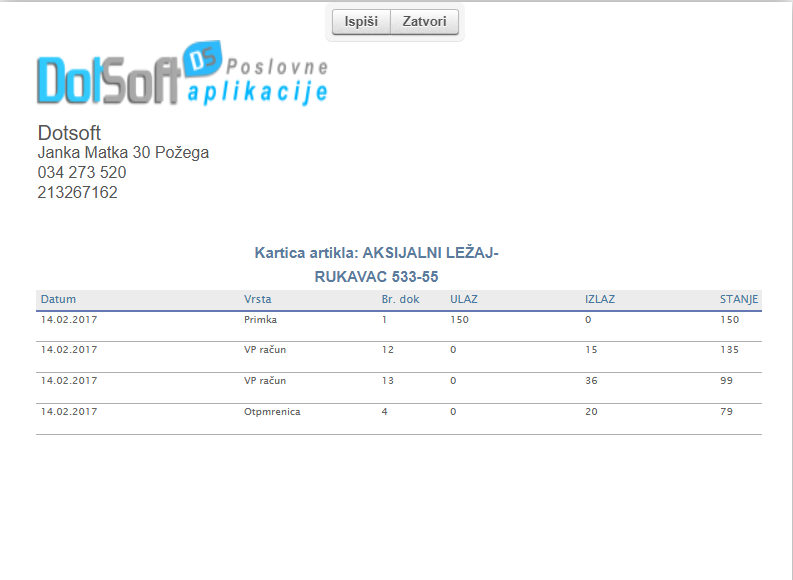Select the Datum column header

[x=58, y=299]
